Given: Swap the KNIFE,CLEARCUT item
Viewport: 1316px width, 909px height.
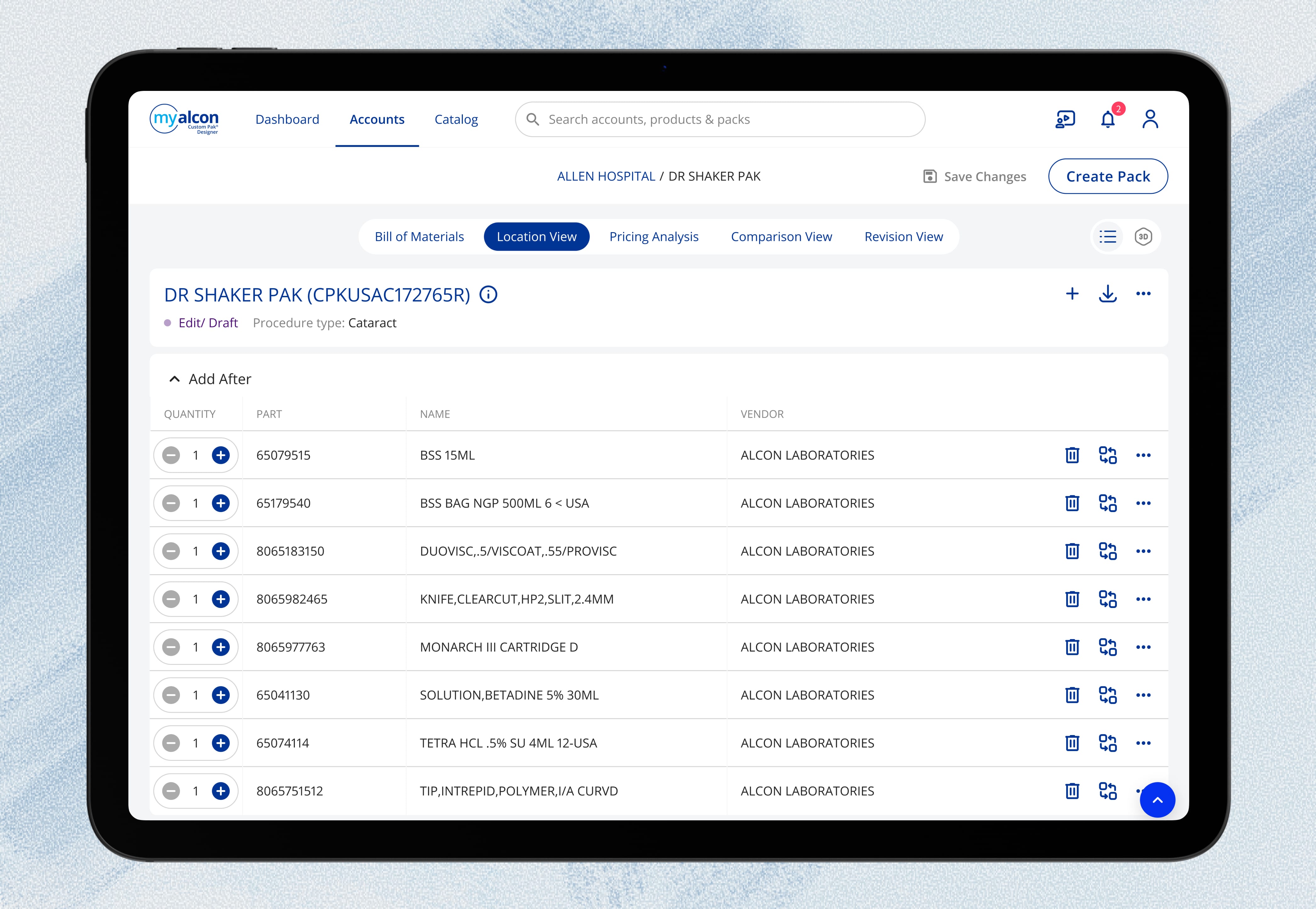Looking at the screenshot, I should click(1107, 599).
